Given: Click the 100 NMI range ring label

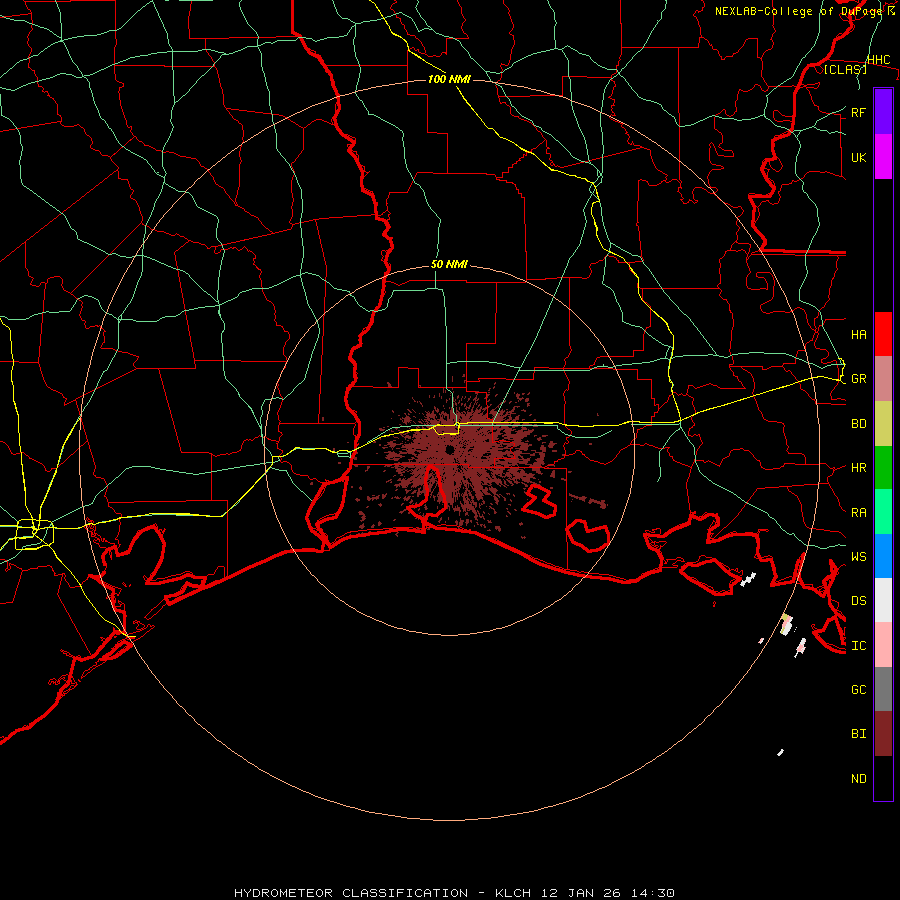Looking at the screenshot, I should (x=449, y=79).
